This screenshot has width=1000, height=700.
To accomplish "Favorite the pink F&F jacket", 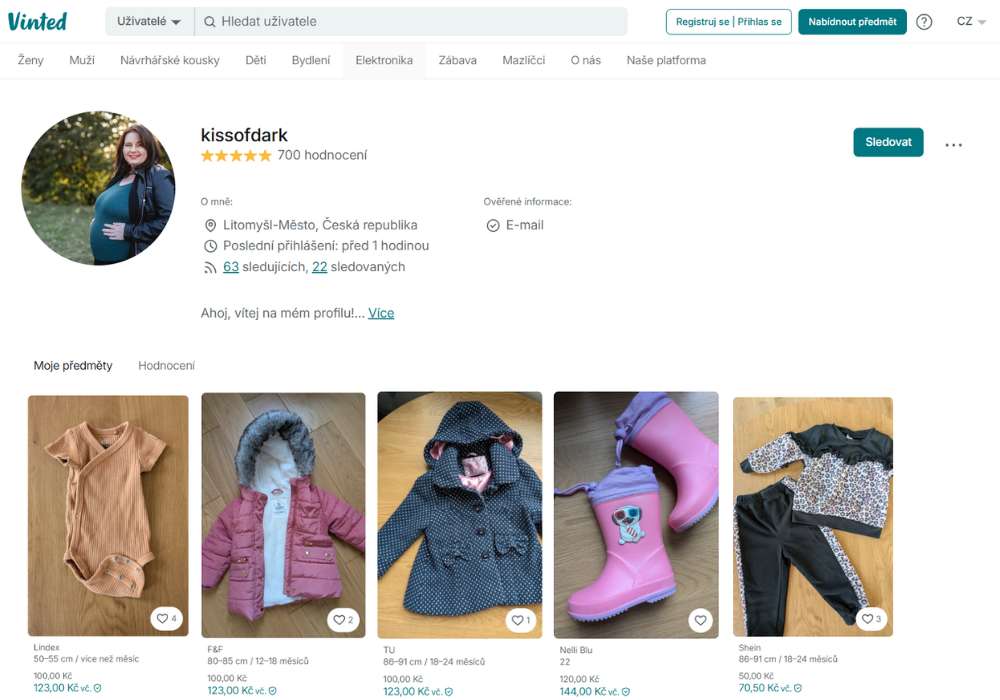I will (x=340, y=619).
